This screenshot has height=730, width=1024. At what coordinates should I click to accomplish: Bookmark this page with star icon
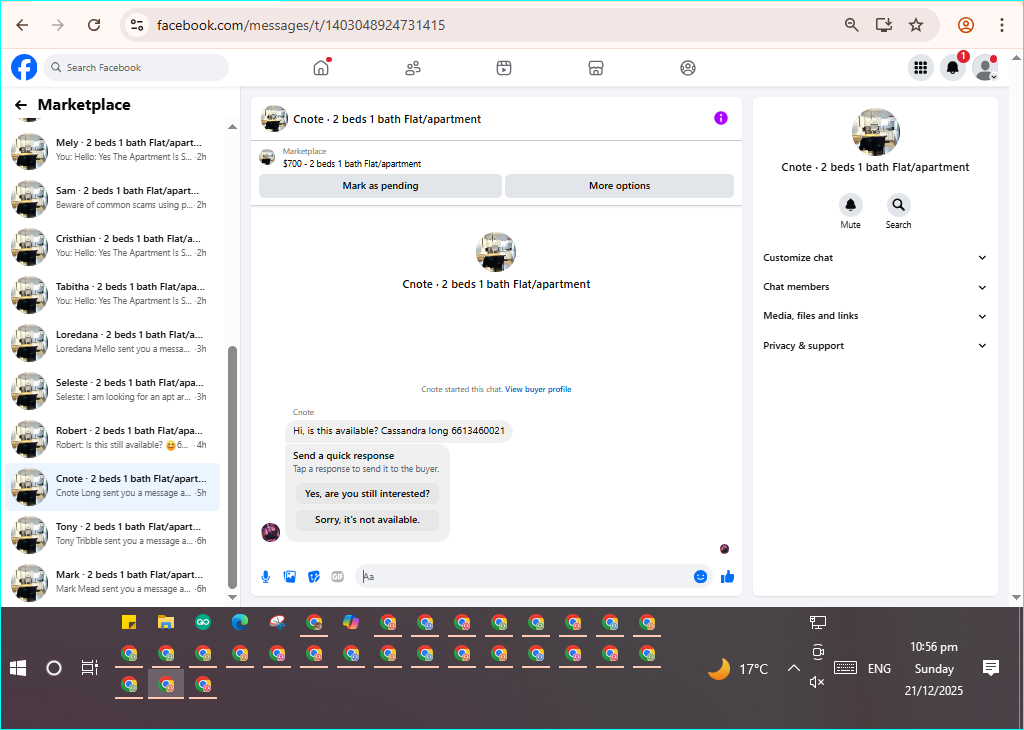pos(916,25)
